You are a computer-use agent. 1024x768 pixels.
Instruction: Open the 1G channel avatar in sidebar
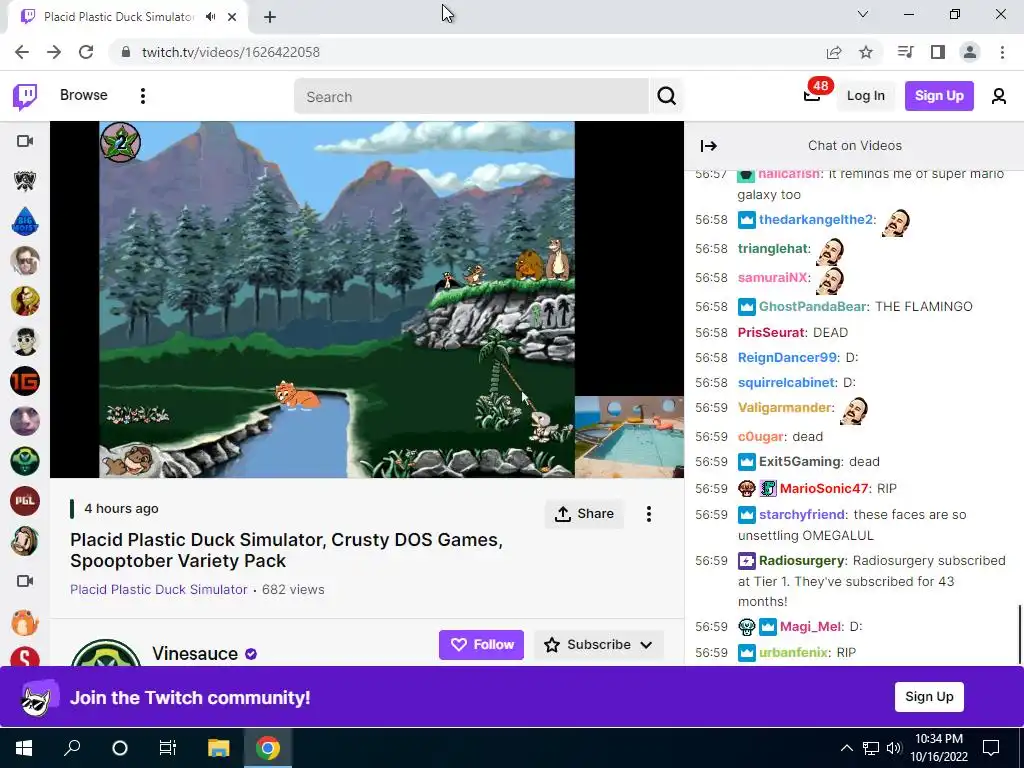pyautogui.click(x=25, y=381)
